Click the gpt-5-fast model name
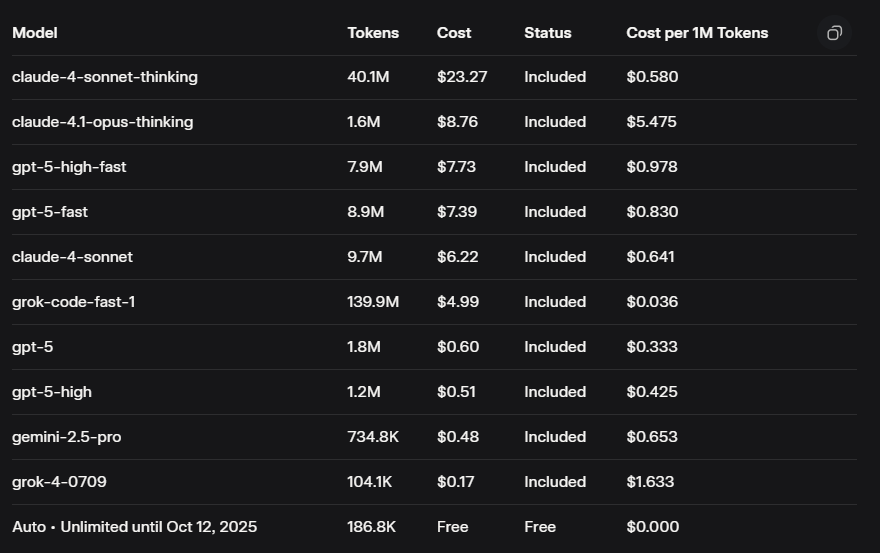The width and height of the screenshot is (880, 553). (x=50, y=212)
